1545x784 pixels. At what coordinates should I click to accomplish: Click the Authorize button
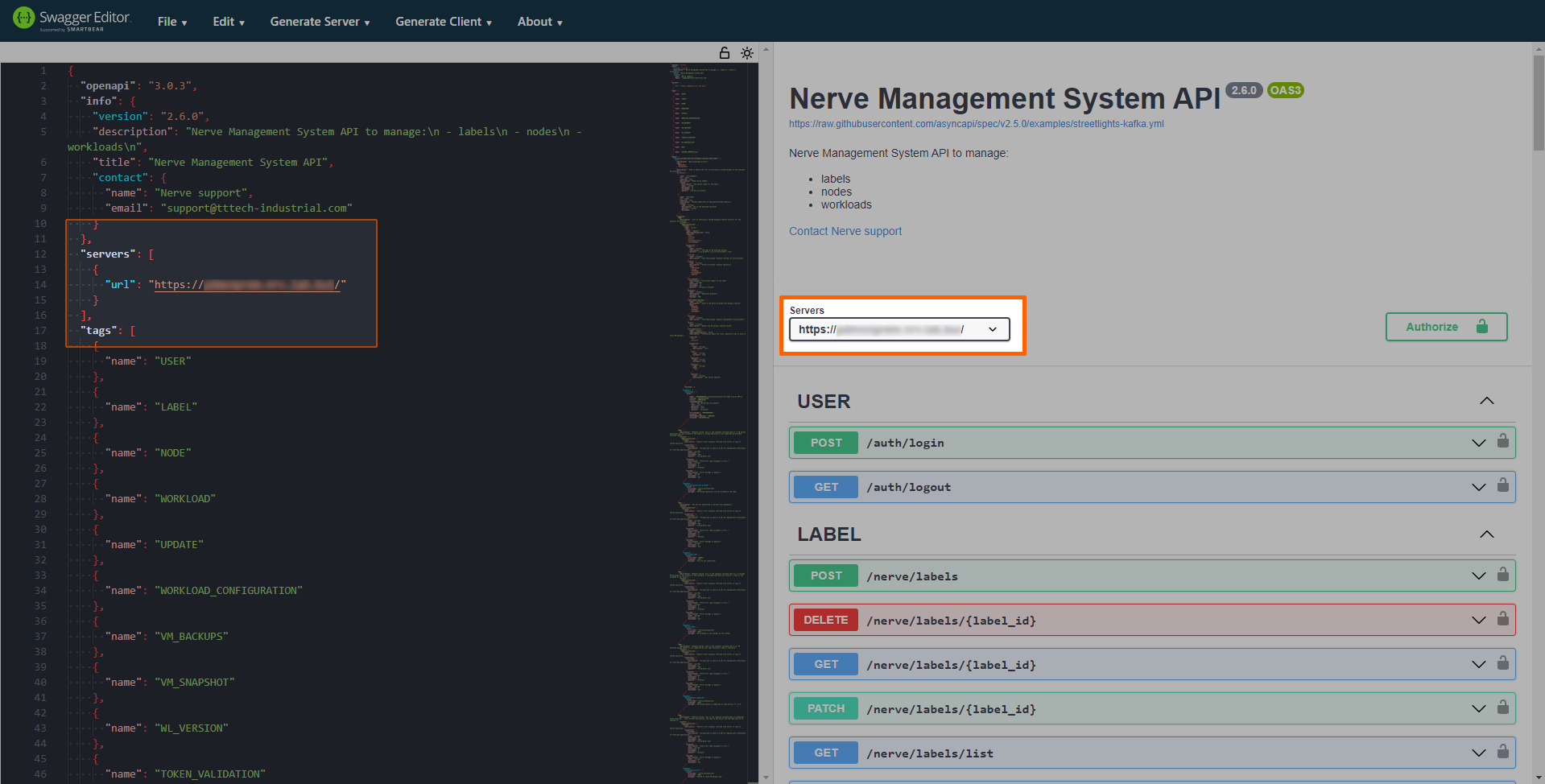(x=1445, y=327)
